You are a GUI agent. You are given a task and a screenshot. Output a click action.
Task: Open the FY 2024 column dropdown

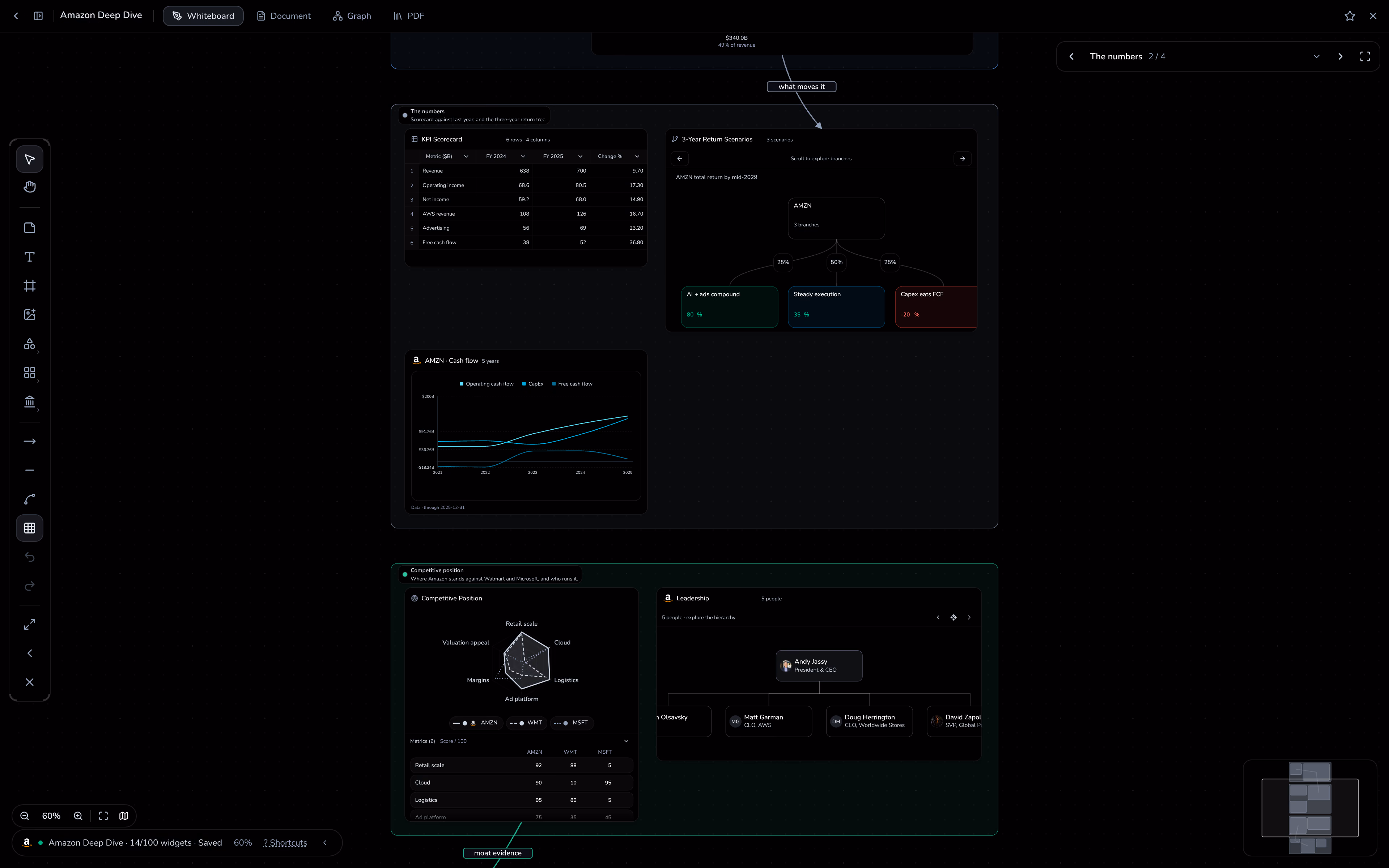tap(523, 156)
